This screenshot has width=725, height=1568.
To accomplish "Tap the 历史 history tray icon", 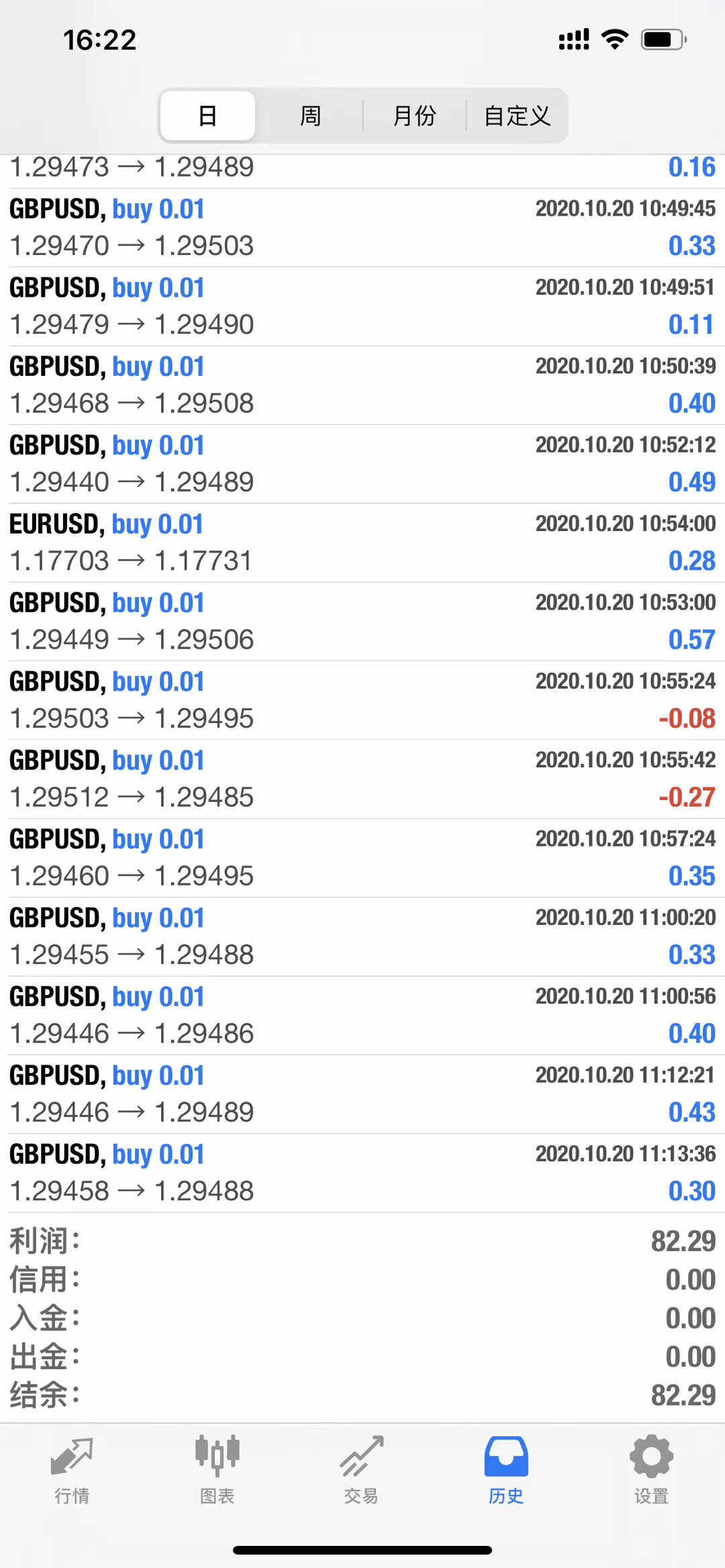I will (506, 1456).
